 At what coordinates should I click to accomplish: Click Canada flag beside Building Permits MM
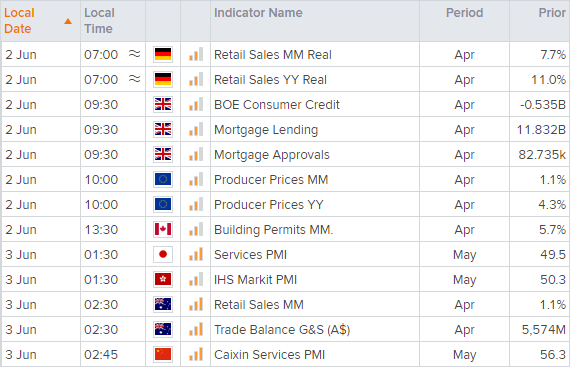(x=163, y=230)
